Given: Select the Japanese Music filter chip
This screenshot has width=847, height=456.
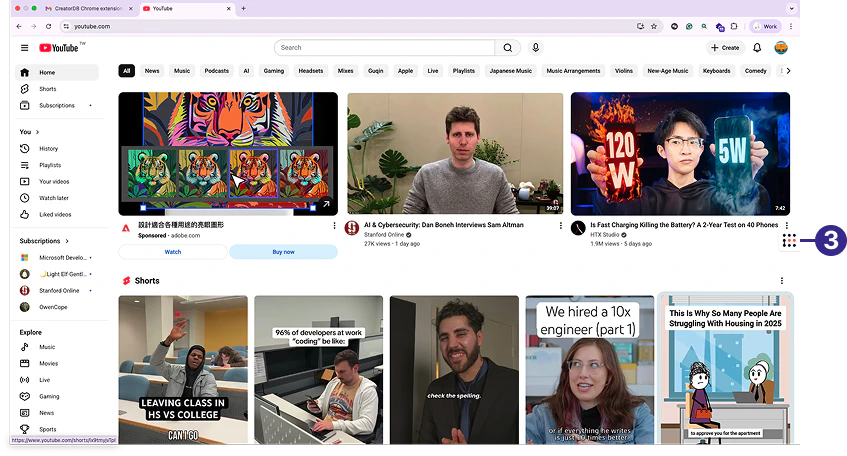Looking at the screenshot, I should [510, 71].
